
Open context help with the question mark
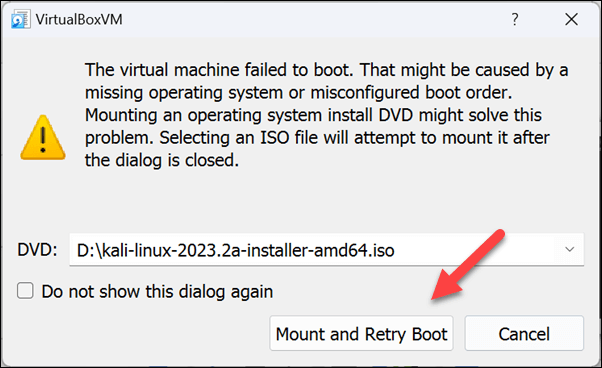pyautogui.click(x=515, y=19)
